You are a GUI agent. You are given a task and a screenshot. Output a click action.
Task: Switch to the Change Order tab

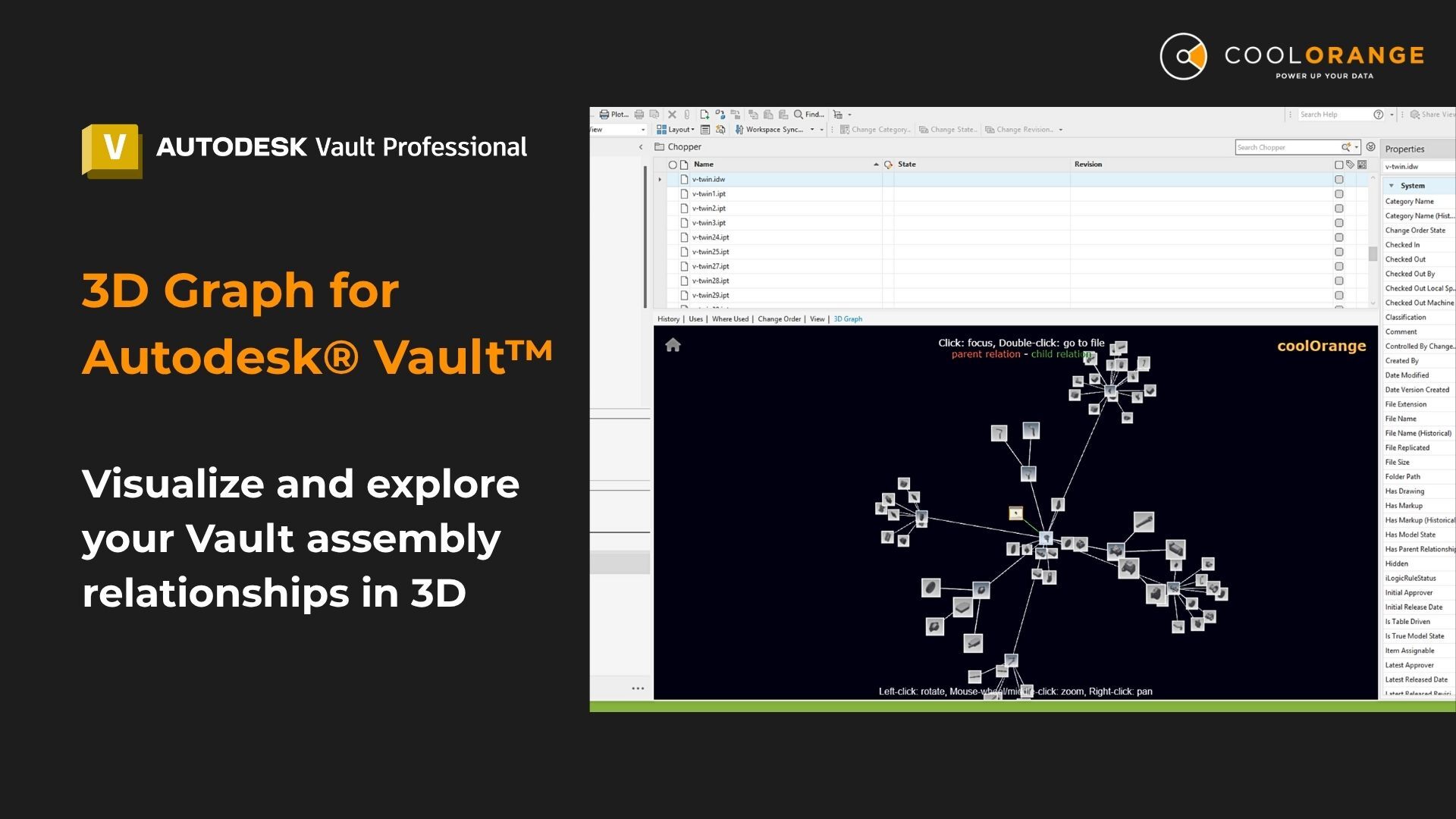tap(779, 319)
